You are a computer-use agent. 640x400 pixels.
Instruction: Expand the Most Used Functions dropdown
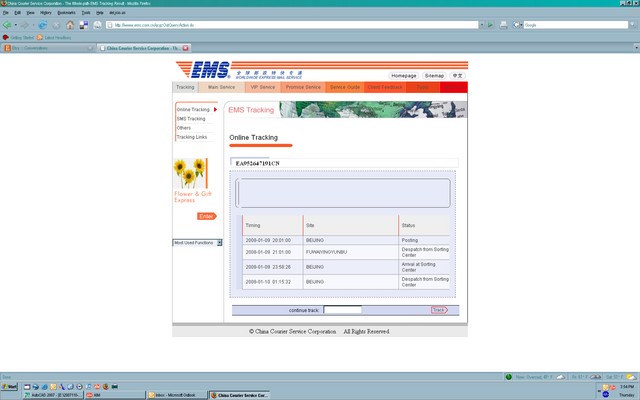219,243
